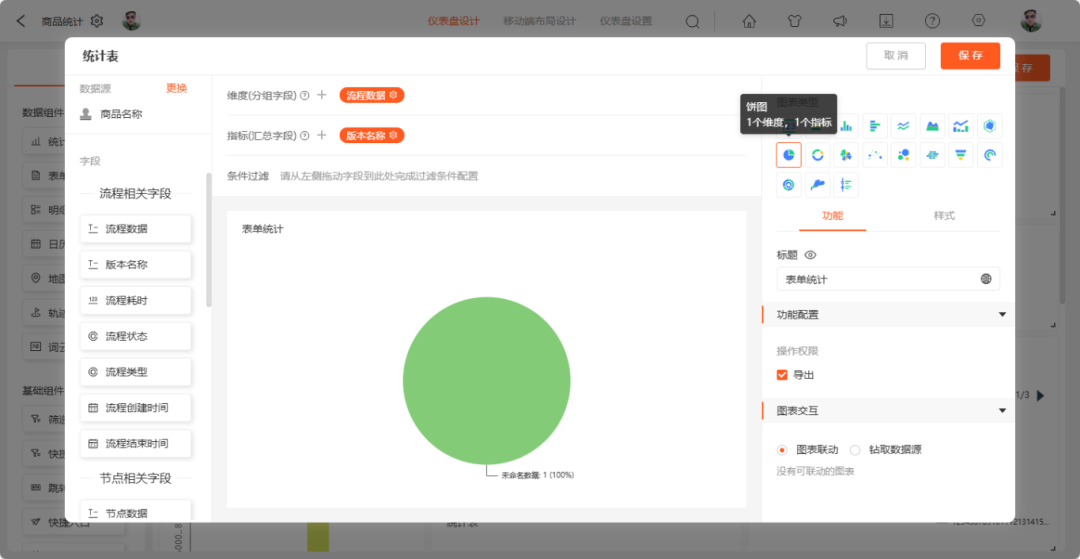
Task: Click the 表单统计 title input field
Action: [888, 279]
